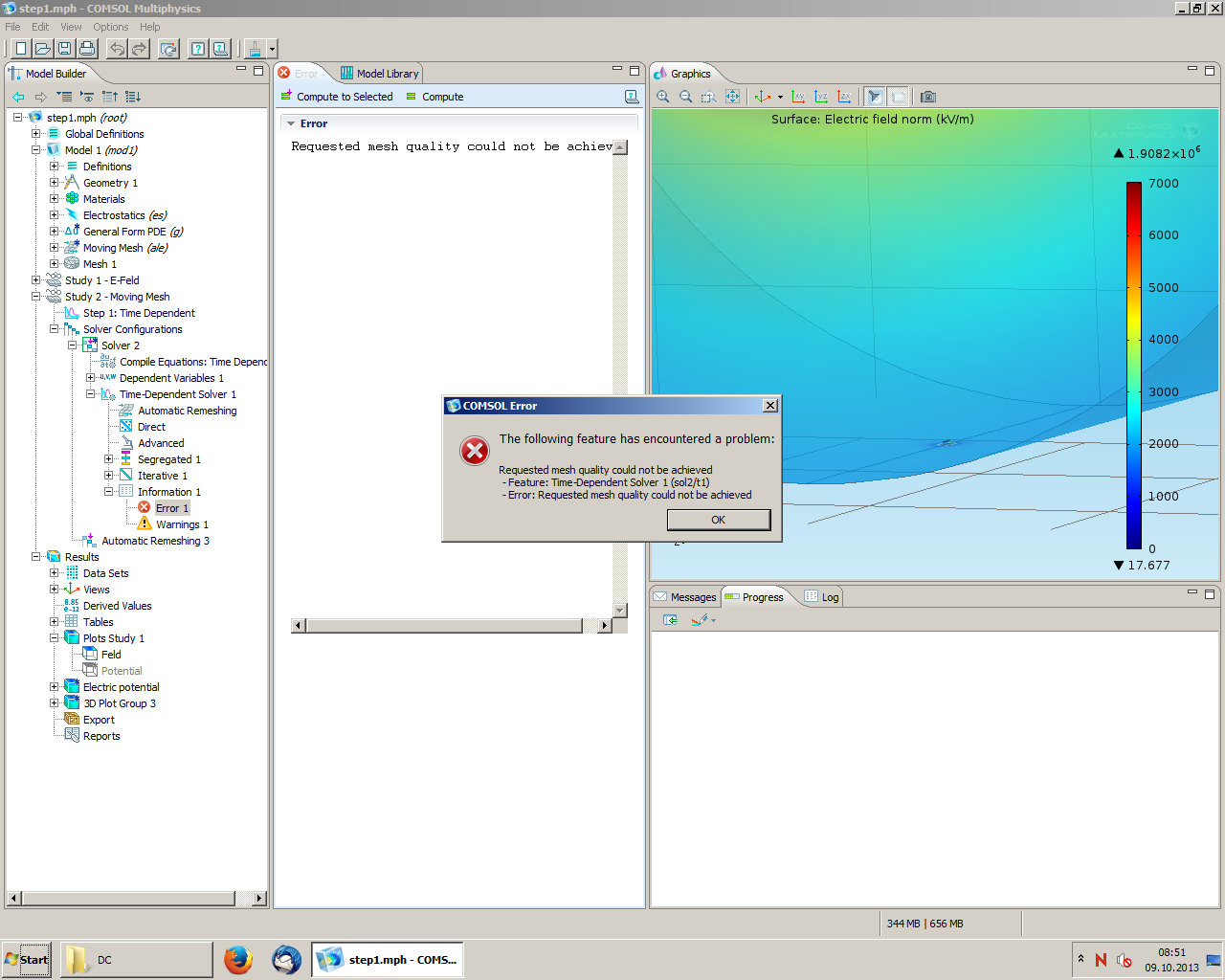Toggle scene light in Graphics toolbar
Viewport: 1225px width, 980px height.
click(x=875, y=97)
